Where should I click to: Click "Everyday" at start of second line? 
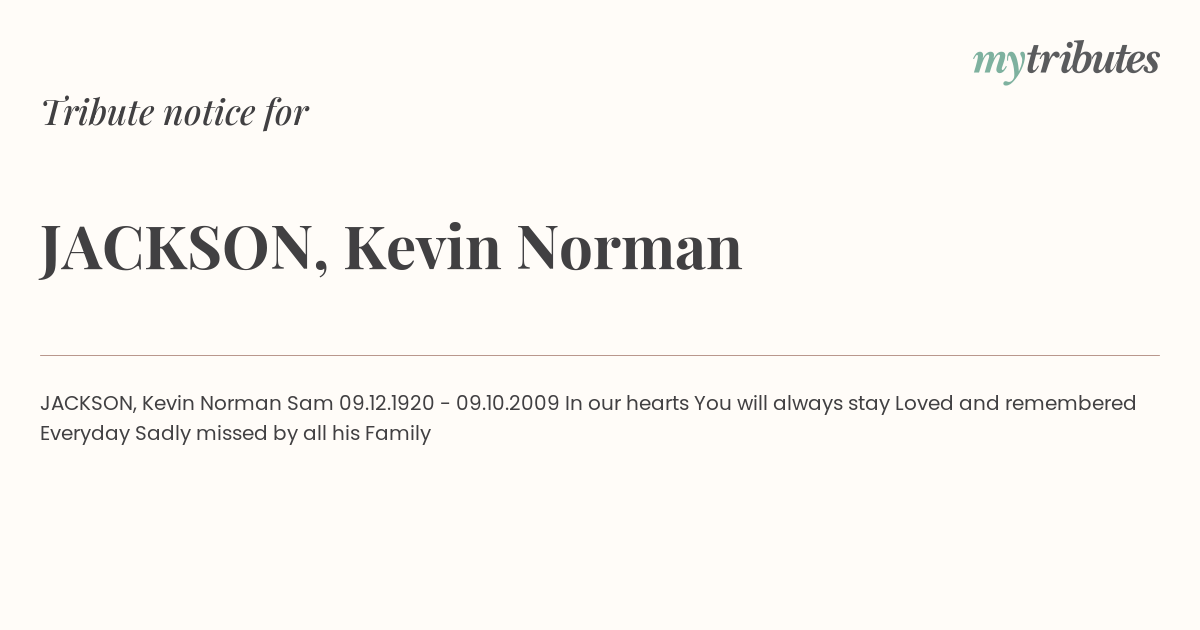[85, 434]
